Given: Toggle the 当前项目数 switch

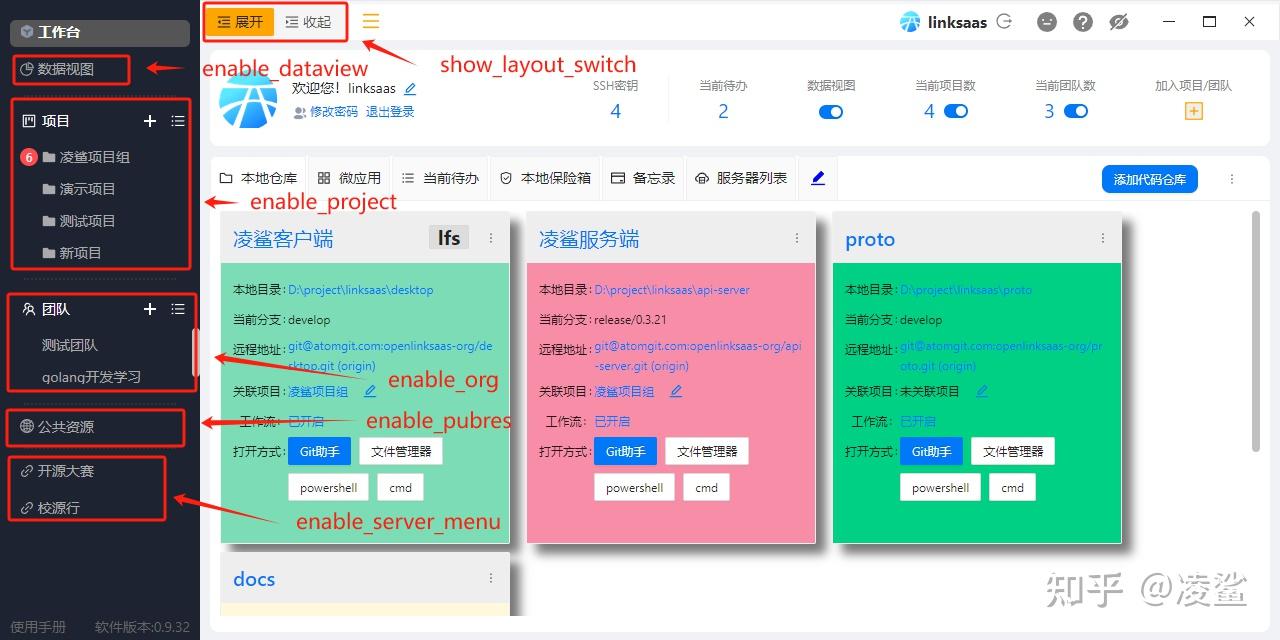Looking at the screenshot, I should point(958,111).
